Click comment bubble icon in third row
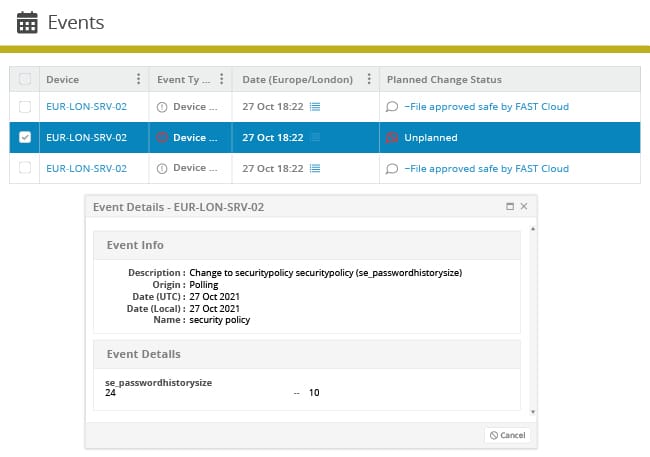650x457 pixels. (392, 169)
